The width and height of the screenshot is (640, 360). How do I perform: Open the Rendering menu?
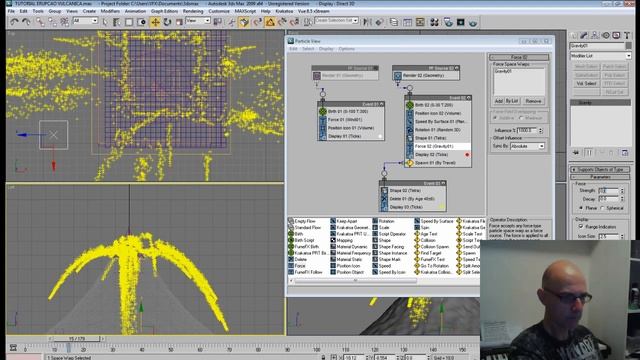click(x=193, y=11)
